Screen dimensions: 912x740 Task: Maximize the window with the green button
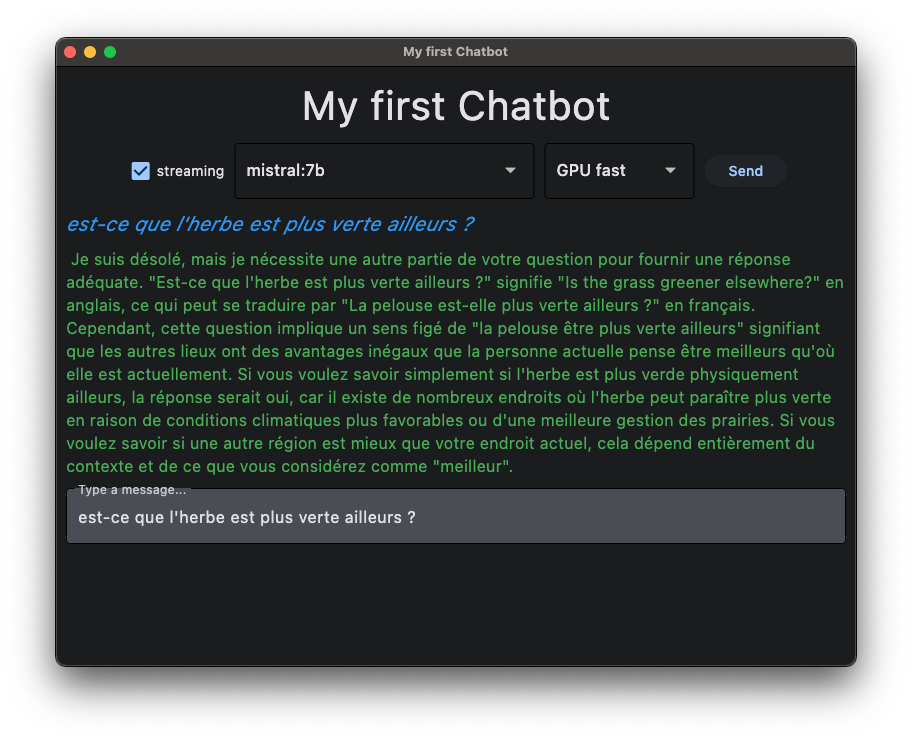coord(110,52)
